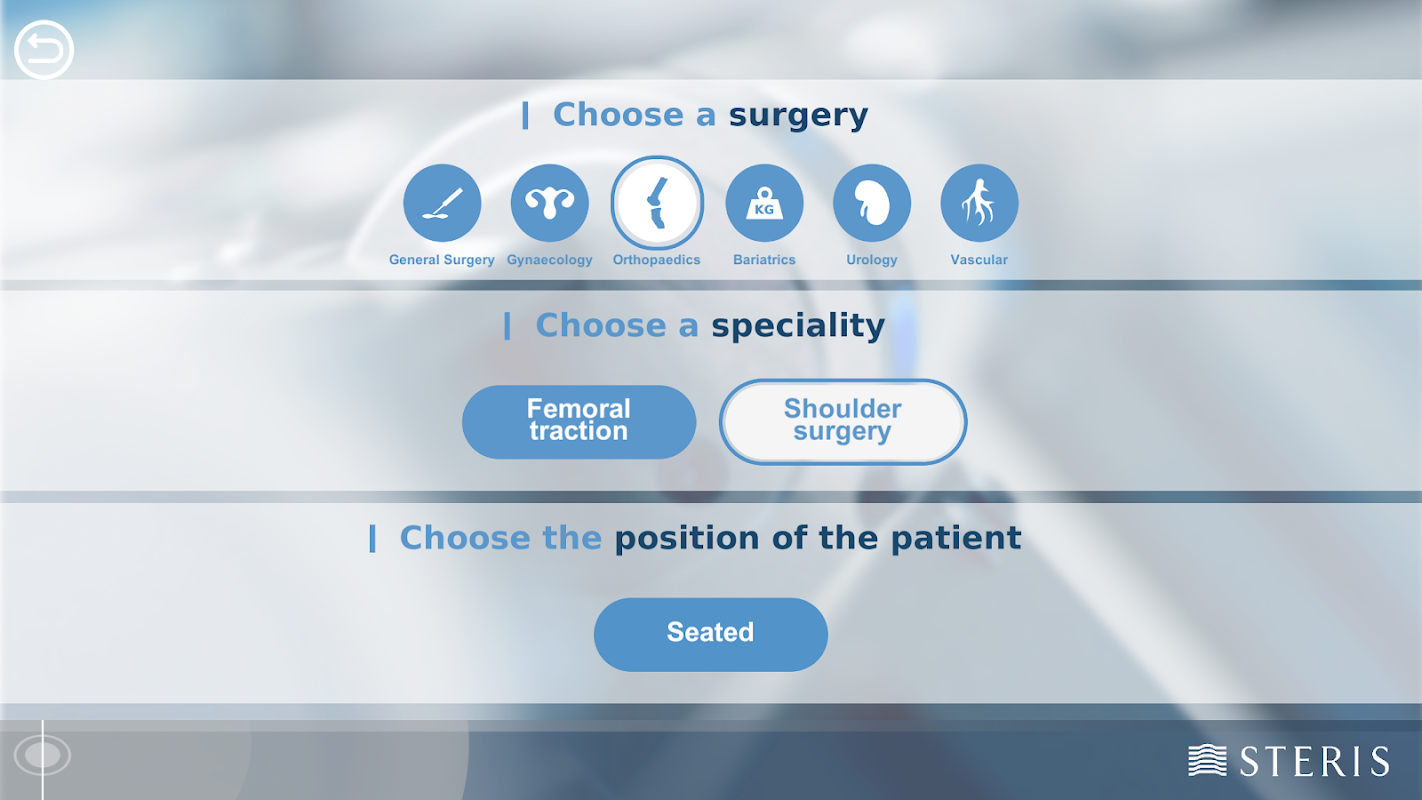Viewport: 1422px width, 800px height.
Task: Click the Orthopaedics knee joint icon
Action: tap(657, 203)
